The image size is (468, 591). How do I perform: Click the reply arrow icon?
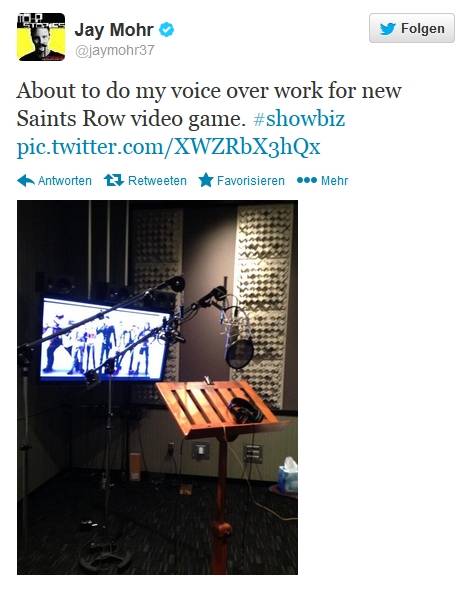(26, 181)
